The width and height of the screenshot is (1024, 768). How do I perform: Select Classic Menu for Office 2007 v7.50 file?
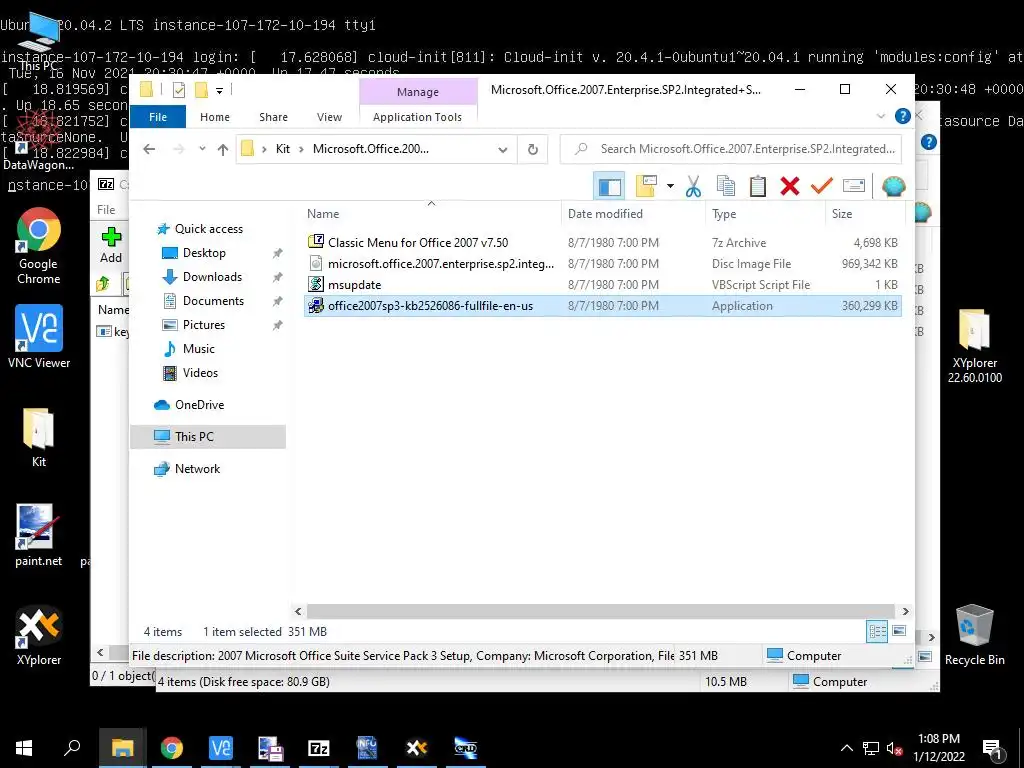(418, 242)
